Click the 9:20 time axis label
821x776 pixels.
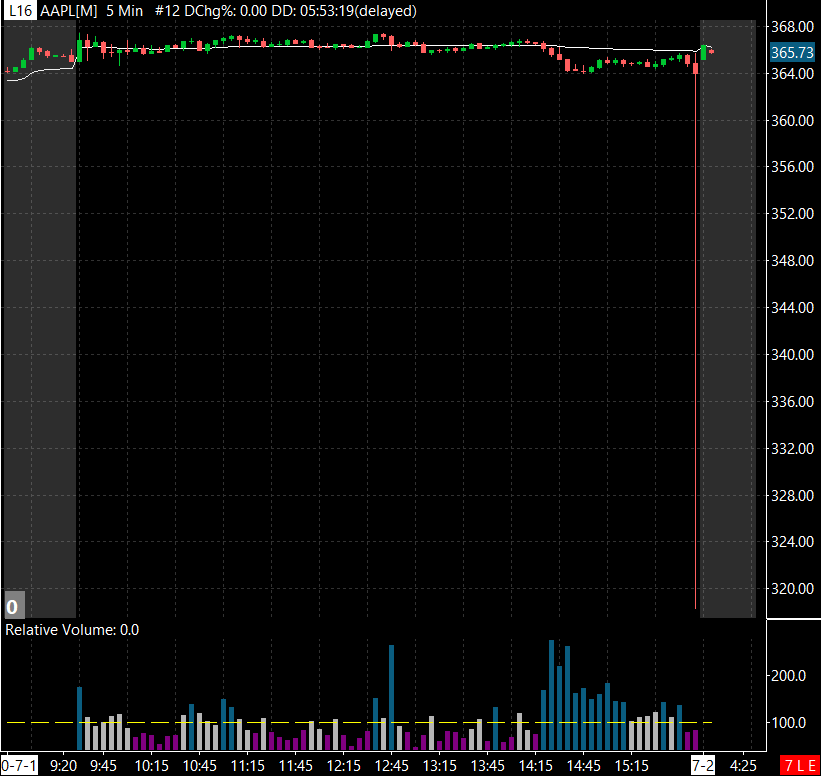(x=63, y=766)
